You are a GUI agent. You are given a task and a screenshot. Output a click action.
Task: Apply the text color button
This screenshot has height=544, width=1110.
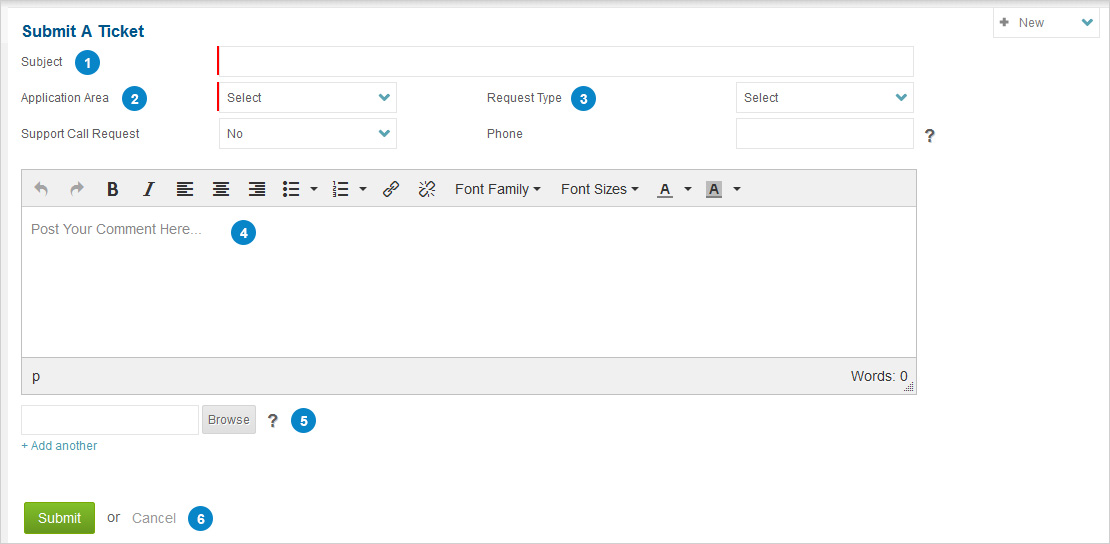pos(665,189)
